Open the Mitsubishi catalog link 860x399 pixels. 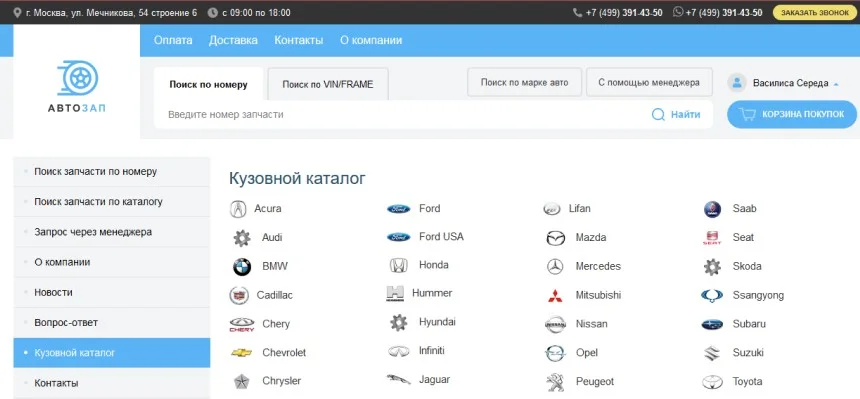tap(598, 295)
